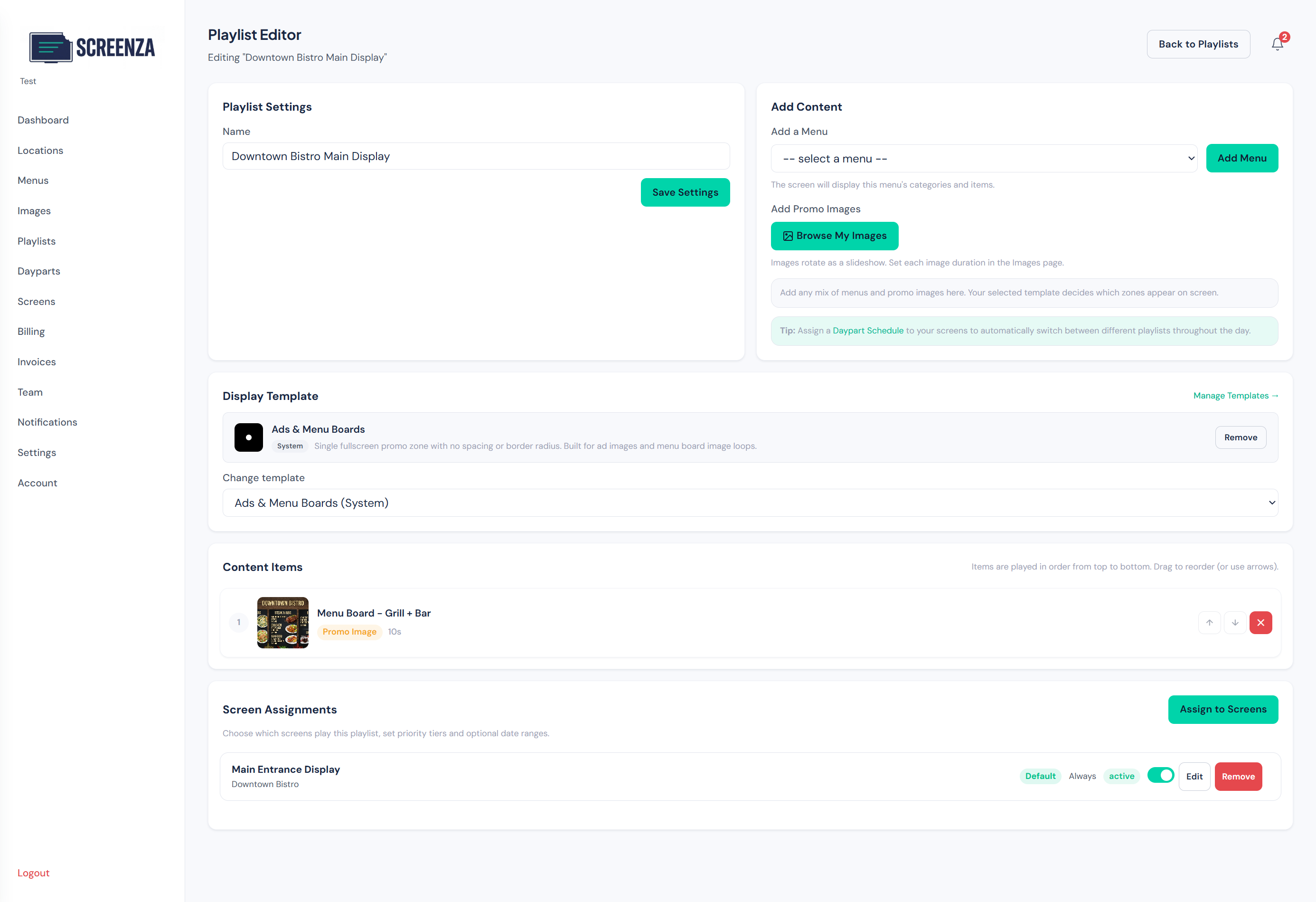
Task: Click the image icon in Browse My Images
Action: tap(788, 236)
